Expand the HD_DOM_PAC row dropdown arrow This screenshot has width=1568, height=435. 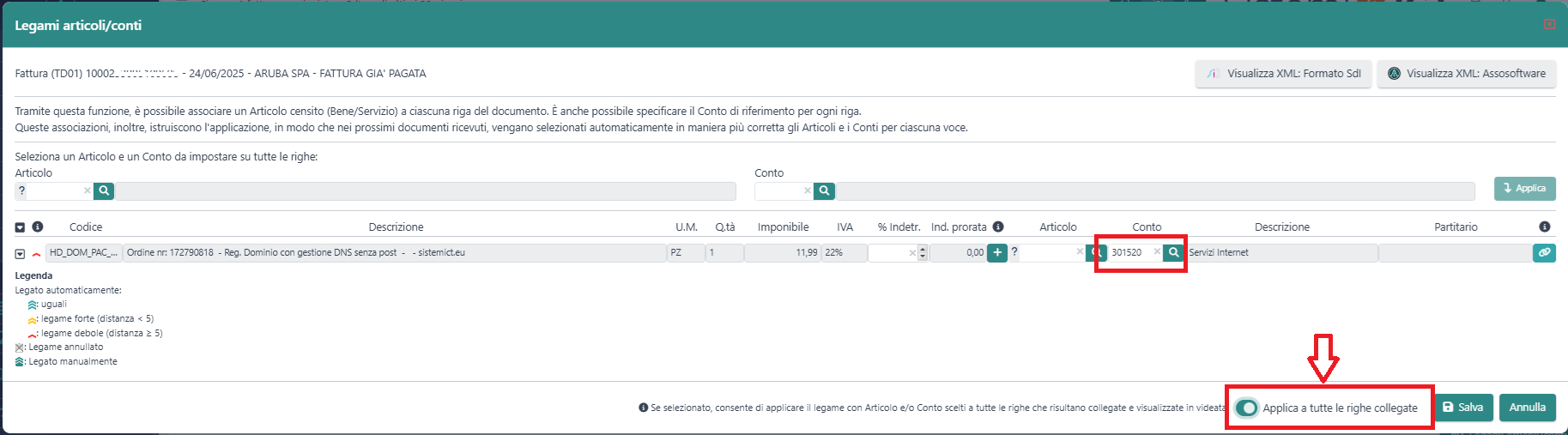click(x=20, y=254)
